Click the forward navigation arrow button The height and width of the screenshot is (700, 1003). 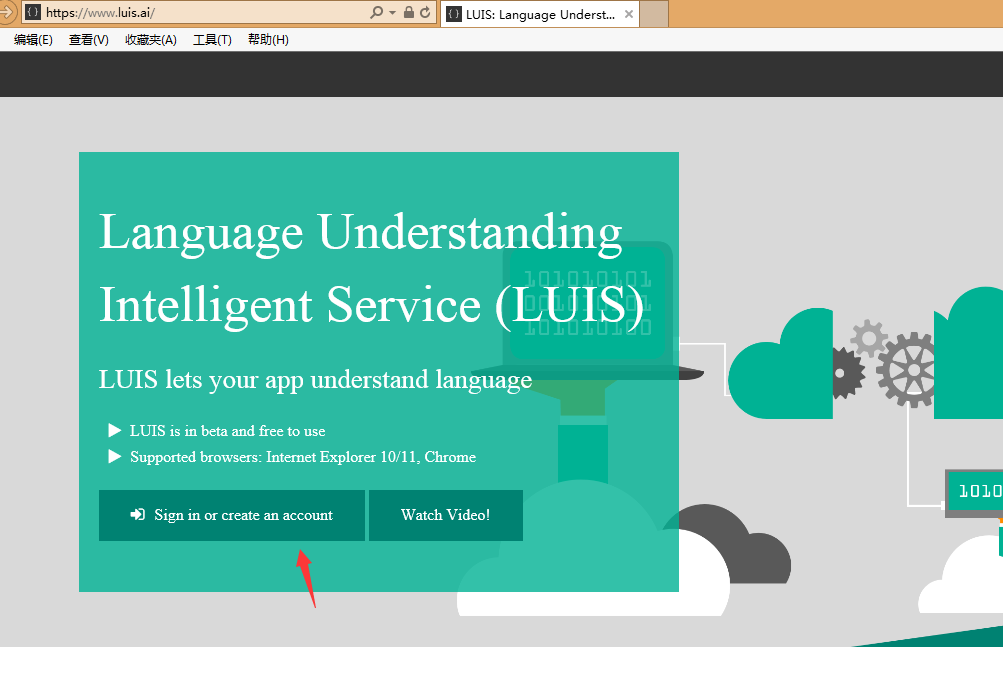tap(6, 12)
